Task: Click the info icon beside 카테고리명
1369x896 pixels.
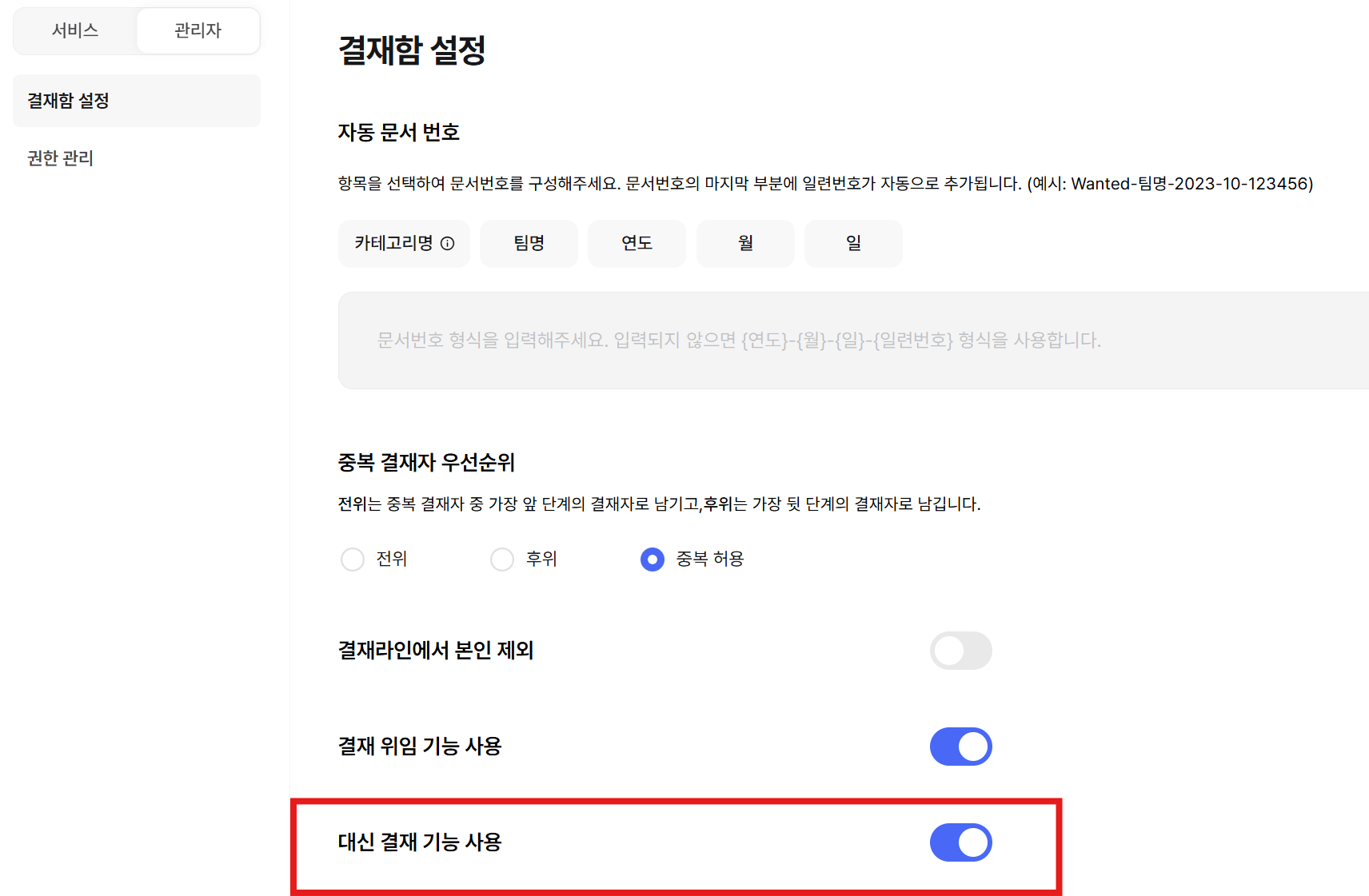Action: [448, 244]
